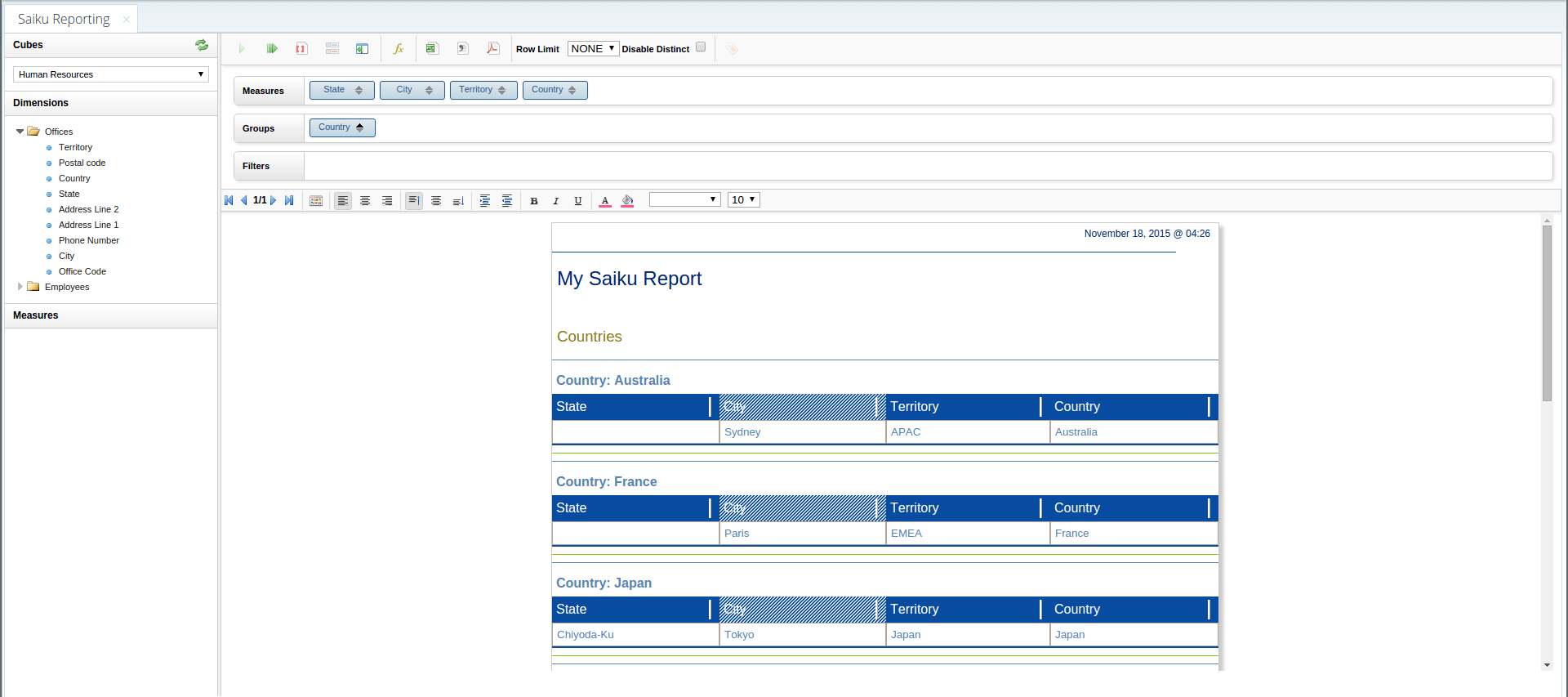Open the Row Limit NONE dropdown
The image size is (1568, 697).
point(593,49)
